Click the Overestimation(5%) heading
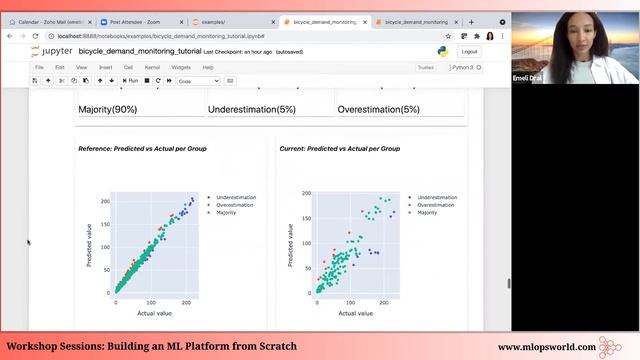Viewport: 640px width, 360px height. pos(378,109)
